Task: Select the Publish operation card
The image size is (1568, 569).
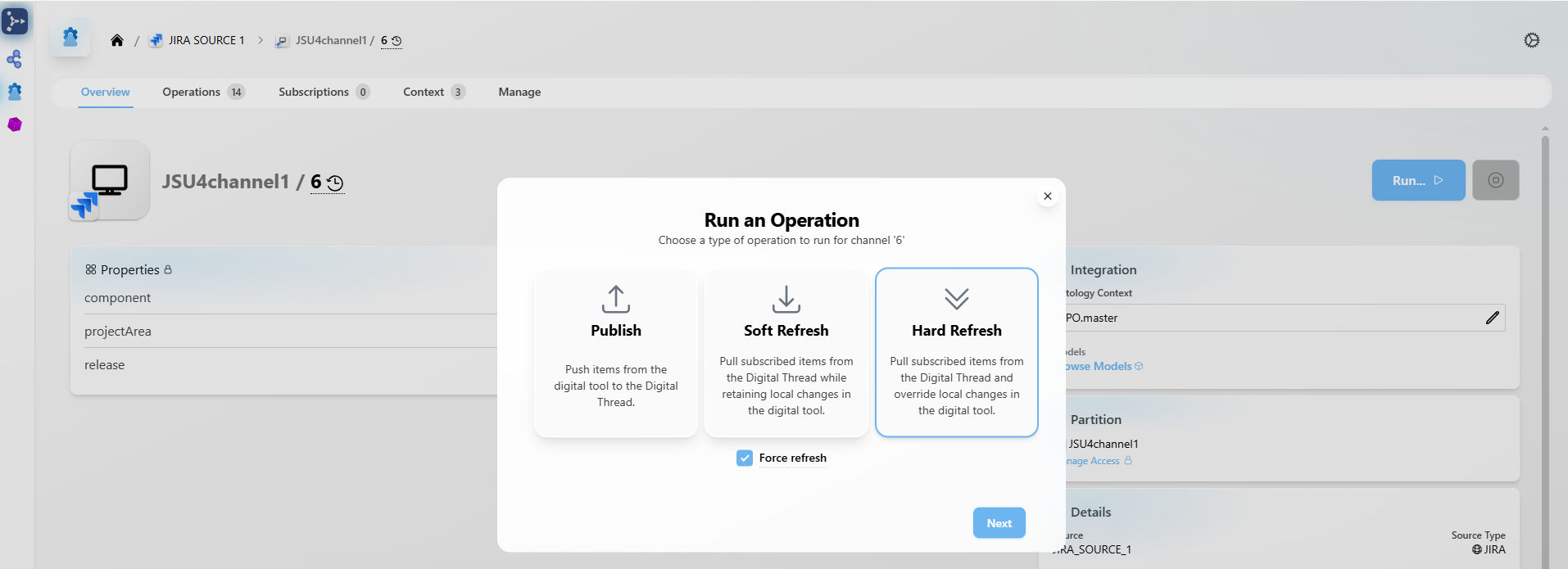Action: pos(616,353)
